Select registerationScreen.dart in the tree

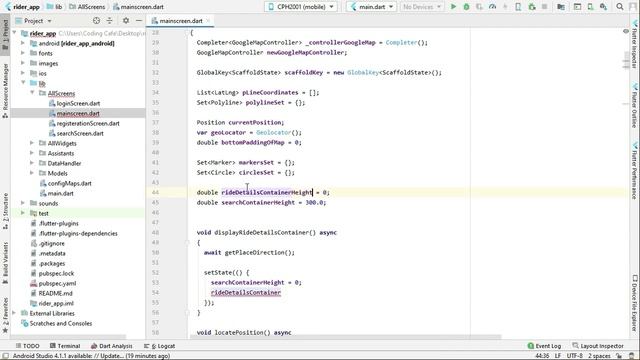coord(88,123)
